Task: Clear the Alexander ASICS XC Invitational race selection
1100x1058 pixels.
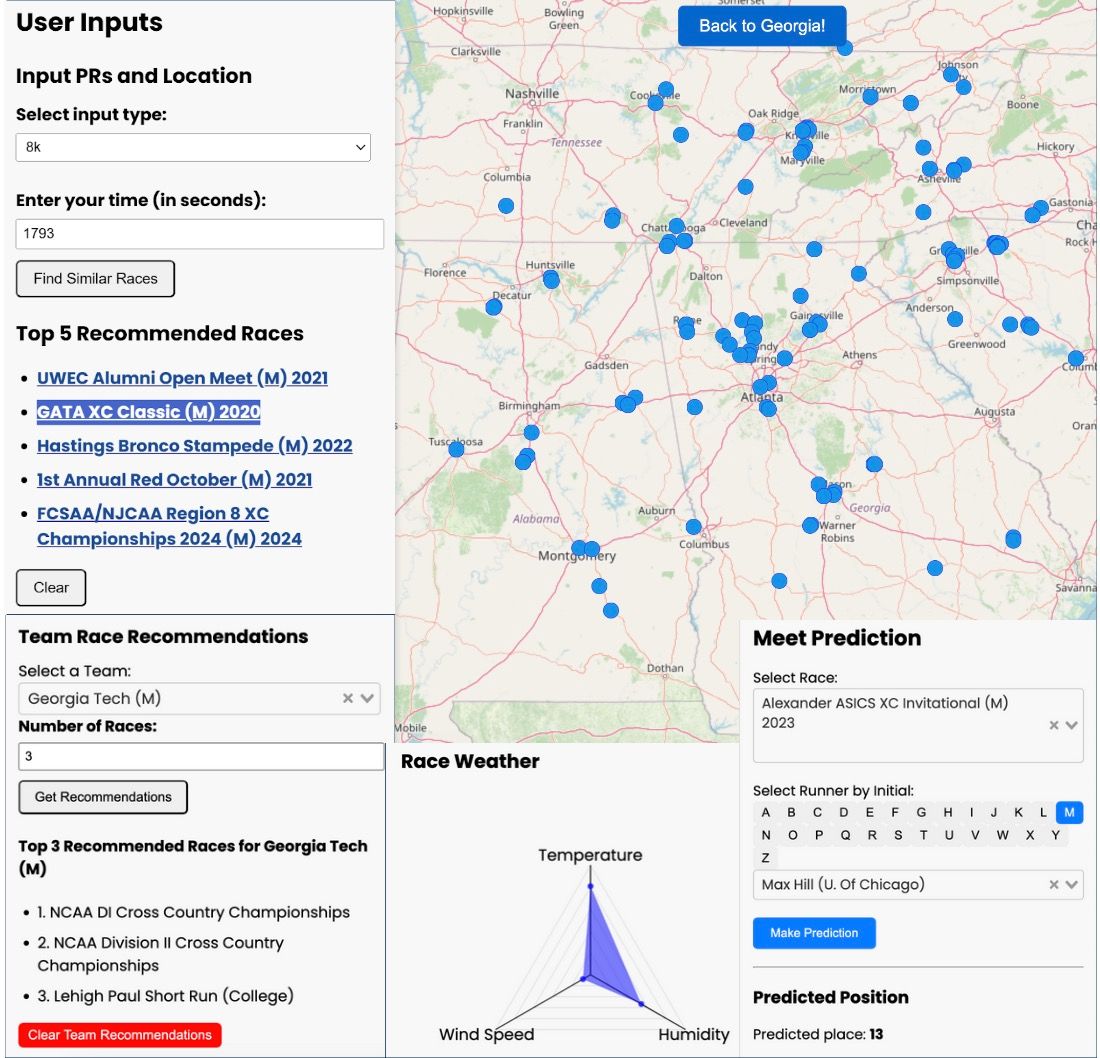Action: (1053, 725)
